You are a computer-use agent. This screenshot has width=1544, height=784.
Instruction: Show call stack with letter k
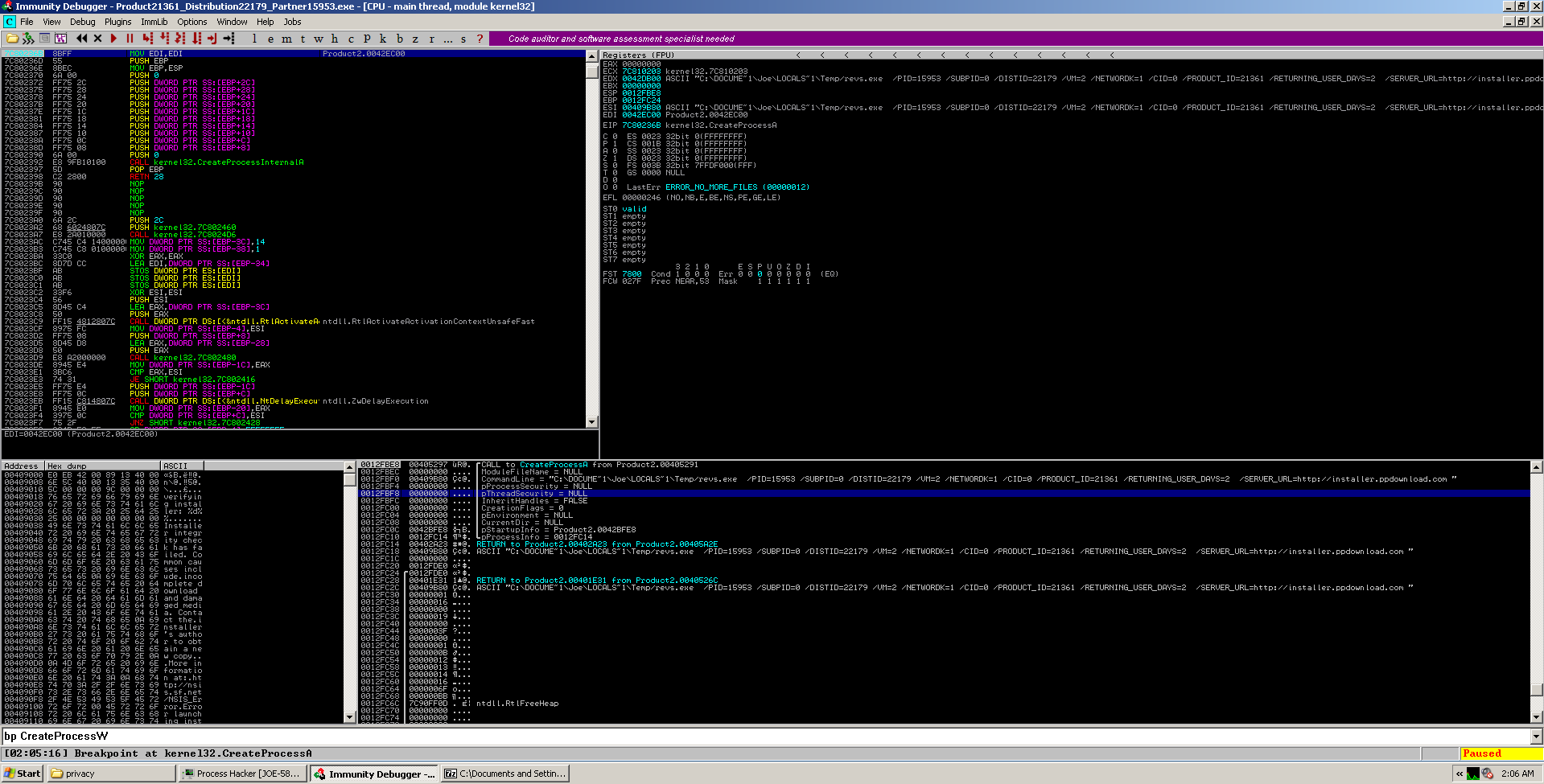tap(383, 39)
